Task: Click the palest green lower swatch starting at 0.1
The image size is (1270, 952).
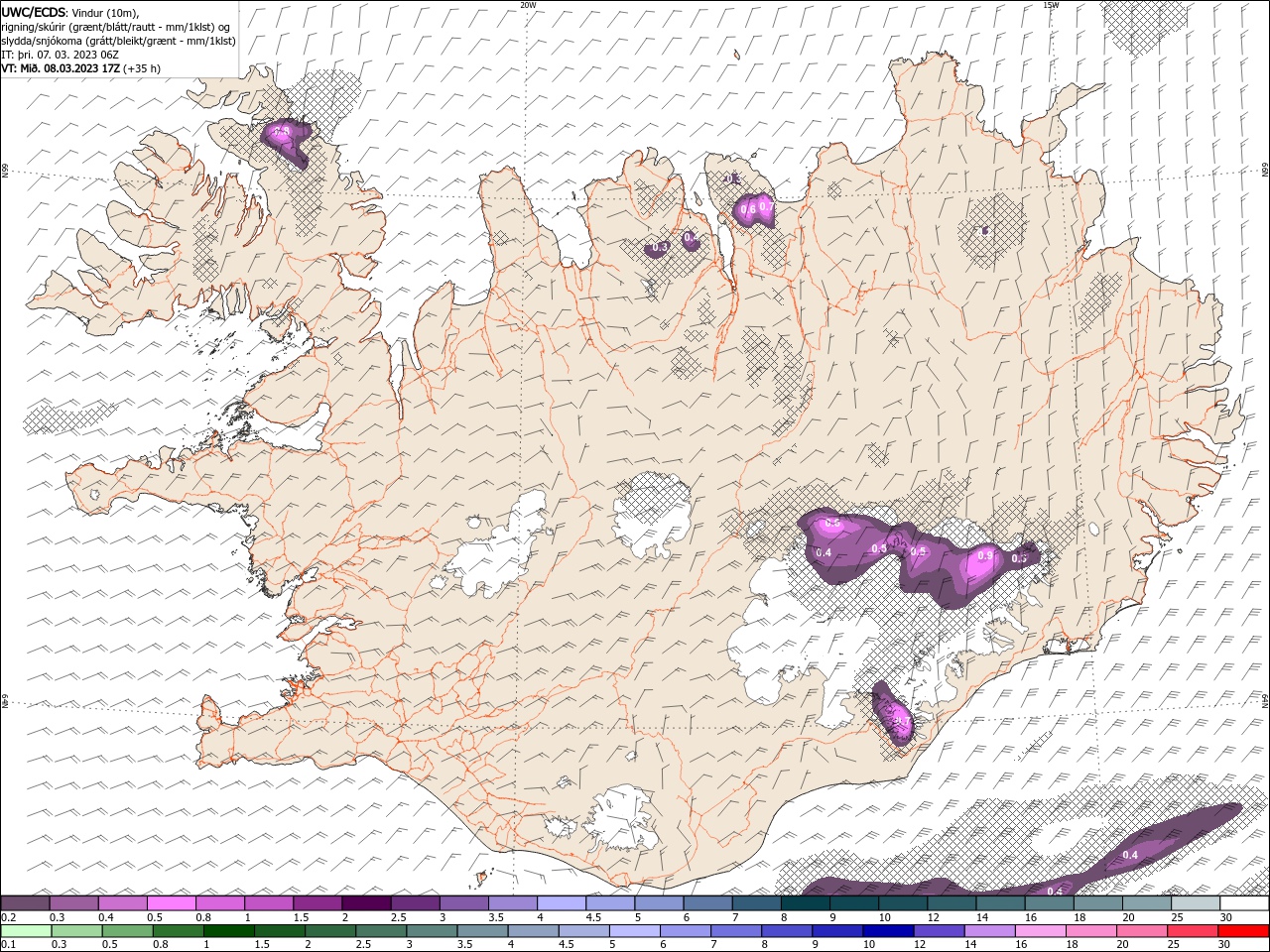Action: 26,931
